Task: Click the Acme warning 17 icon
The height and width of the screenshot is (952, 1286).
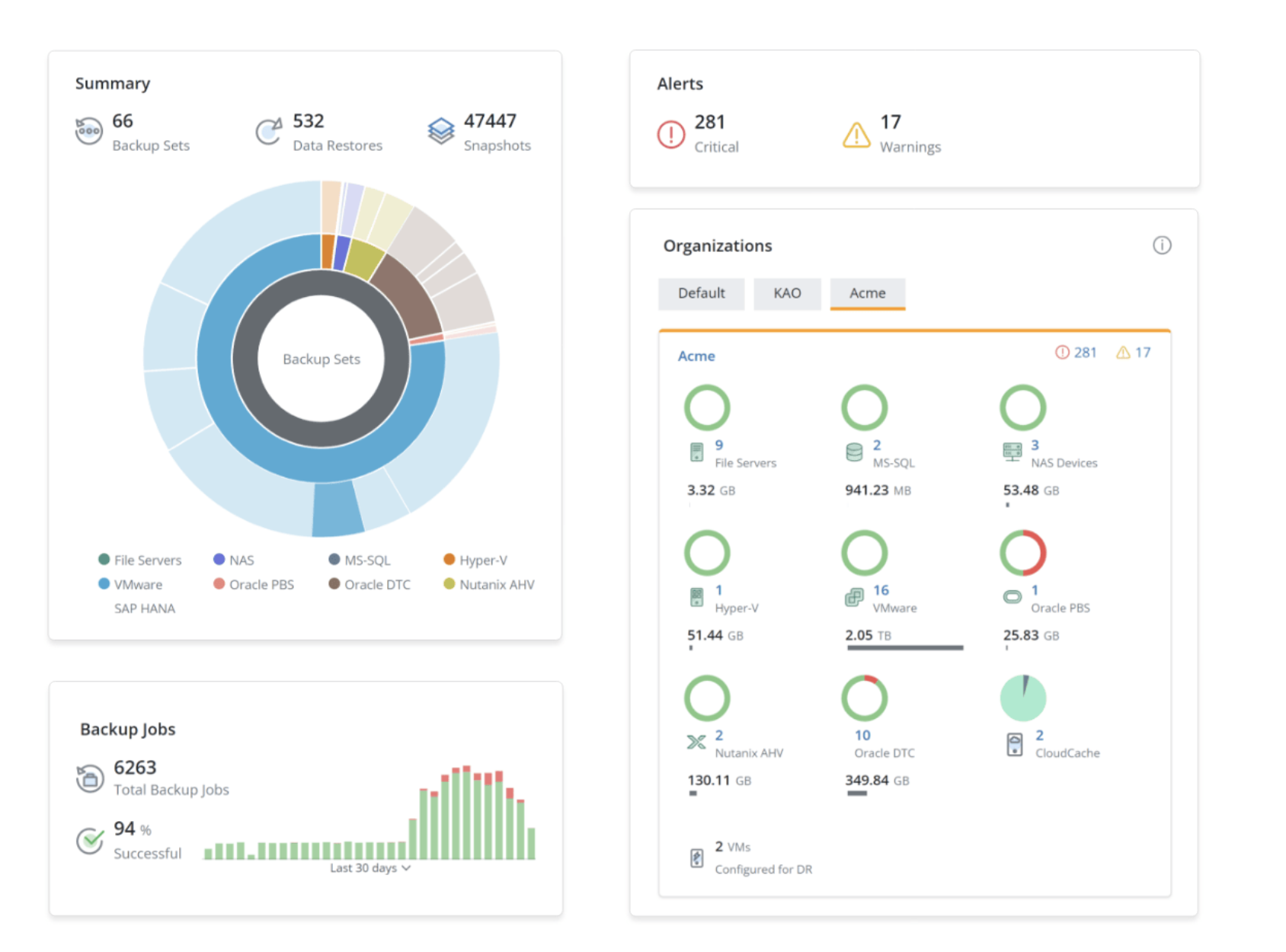Action: (x=1123, y=352)
